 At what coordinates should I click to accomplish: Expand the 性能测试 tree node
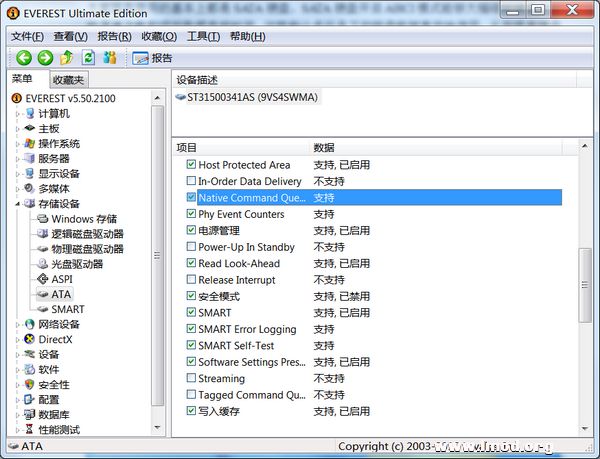17,430
